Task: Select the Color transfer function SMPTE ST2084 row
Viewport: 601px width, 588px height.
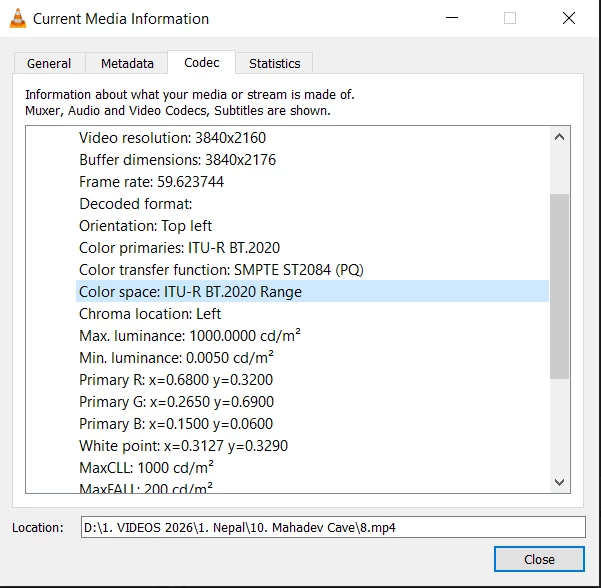Action: coord(312,270)
